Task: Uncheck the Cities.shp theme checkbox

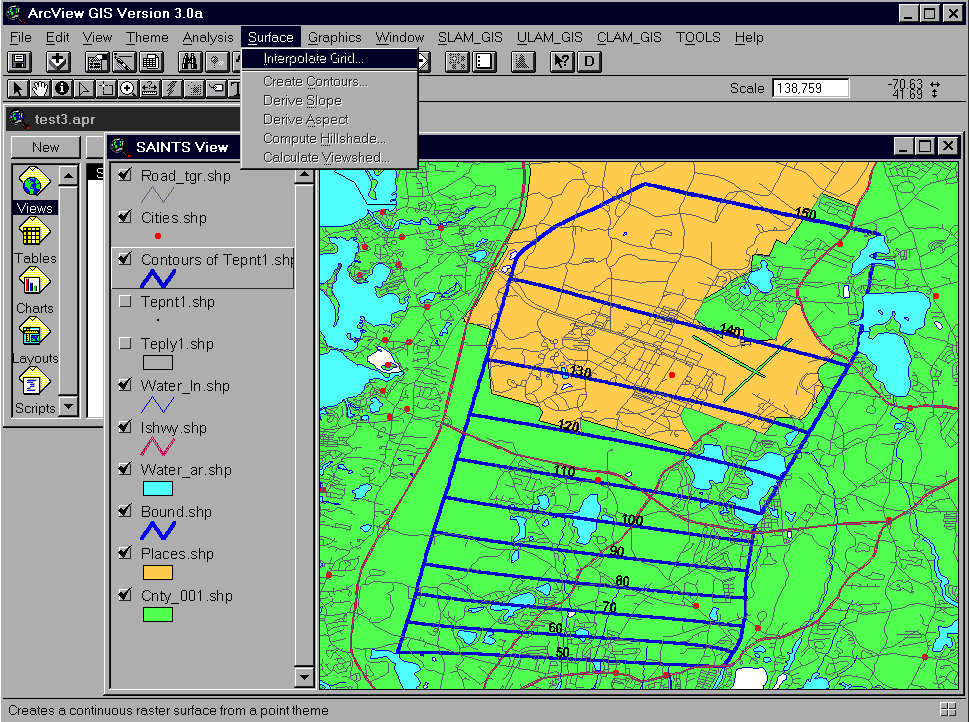Action: point(125,217)
